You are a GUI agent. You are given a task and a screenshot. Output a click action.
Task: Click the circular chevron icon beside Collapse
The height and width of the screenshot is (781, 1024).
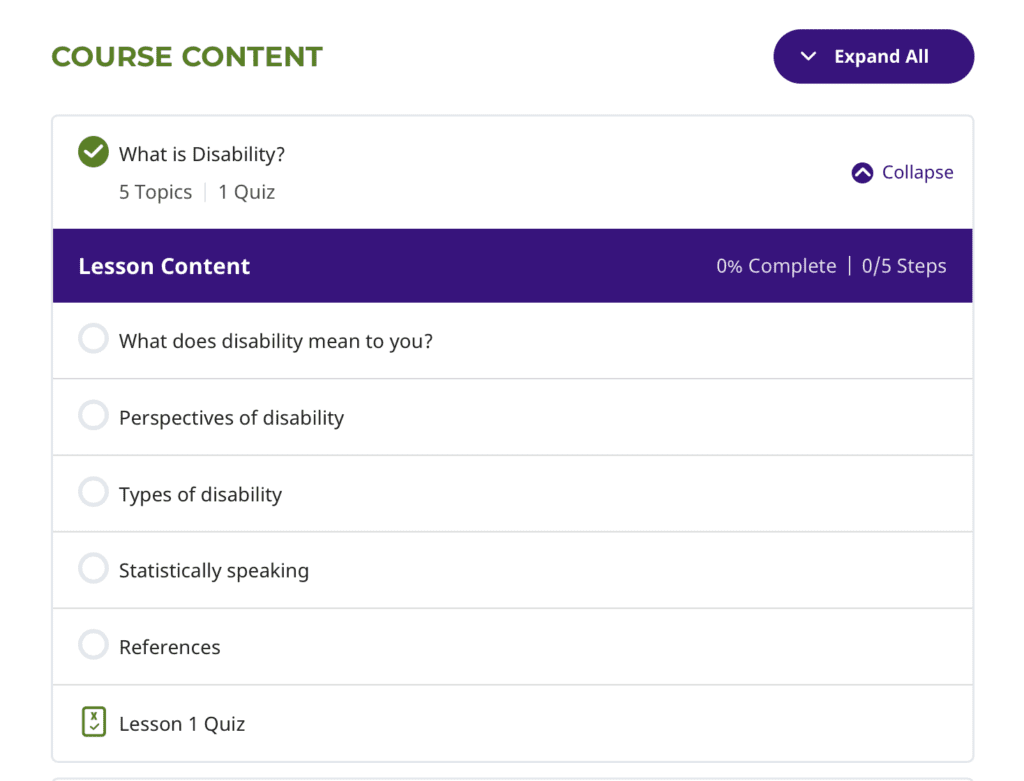click(x=862, y=172)
